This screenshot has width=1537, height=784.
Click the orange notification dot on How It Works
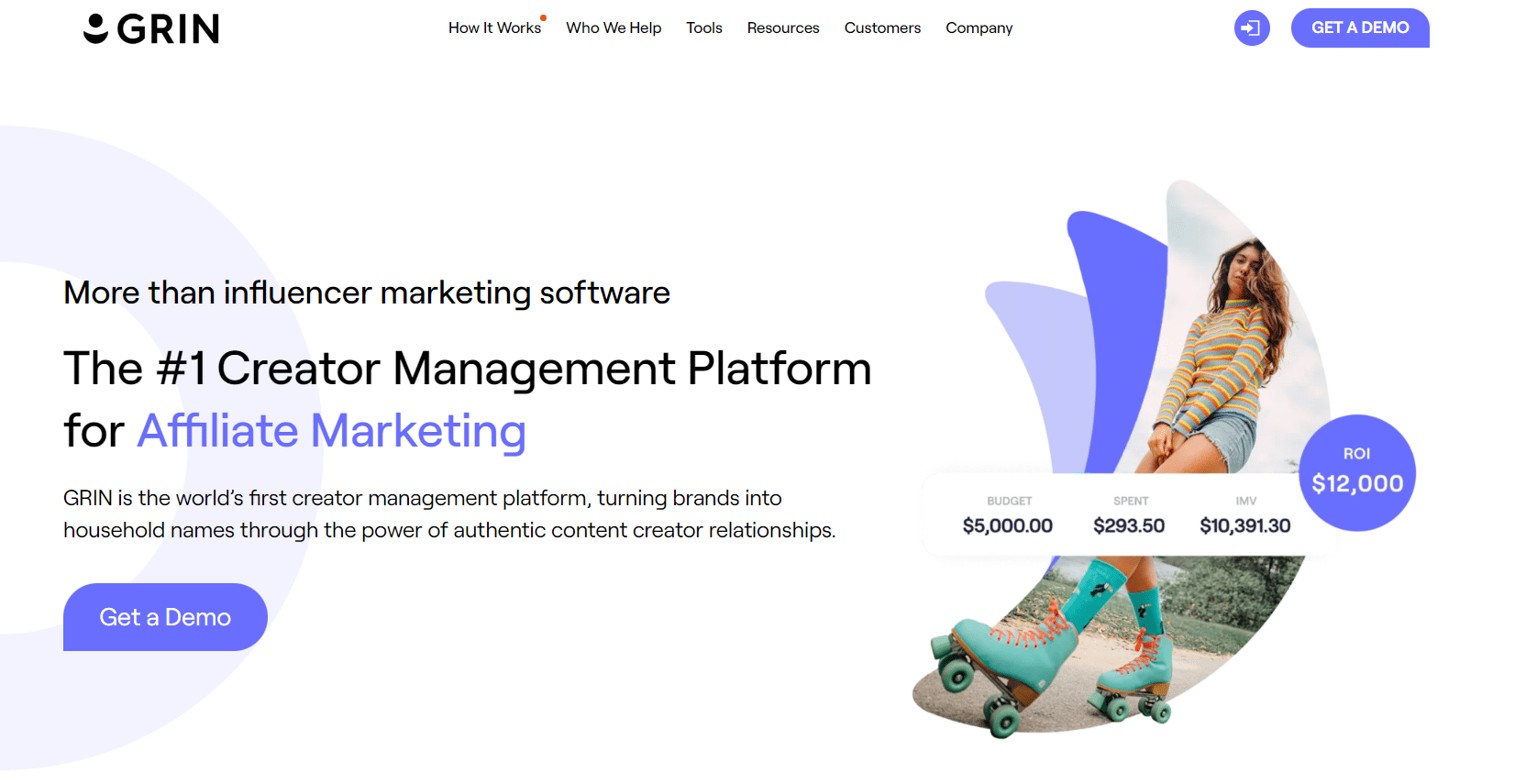tap(543, 17)
